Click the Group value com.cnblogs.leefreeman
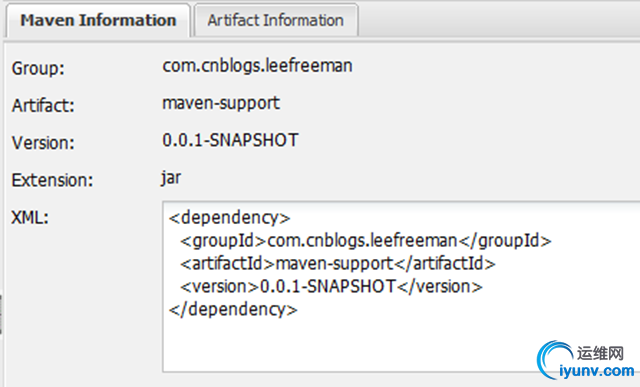The height and width of the screenshot is (387, 640). 257,66
